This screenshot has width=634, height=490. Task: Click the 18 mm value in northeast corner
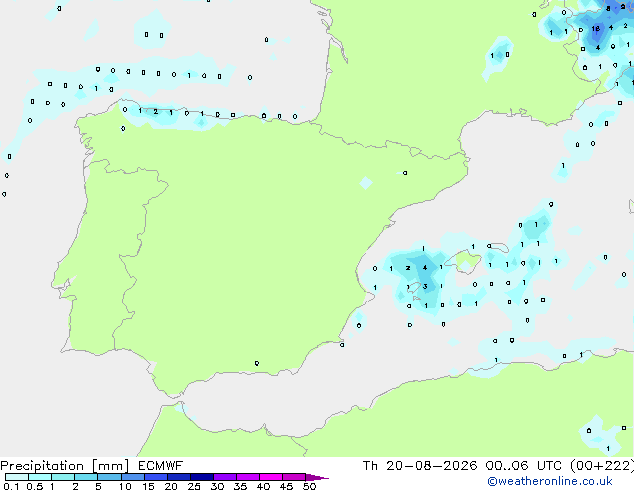pyautogui.click(x=595, y=29)
